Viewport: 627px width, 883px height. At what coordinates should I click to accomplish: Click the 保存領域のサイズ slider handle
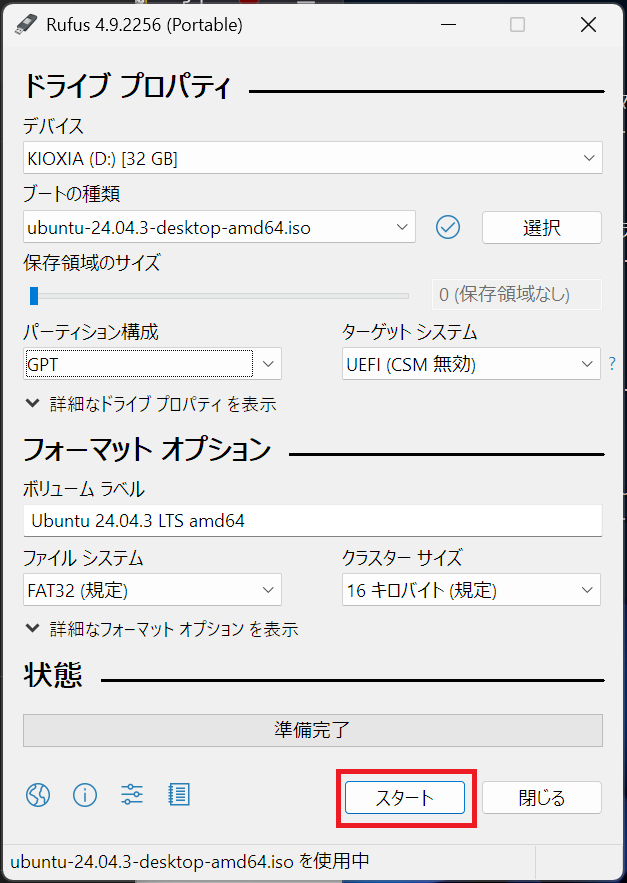(34, 295)
